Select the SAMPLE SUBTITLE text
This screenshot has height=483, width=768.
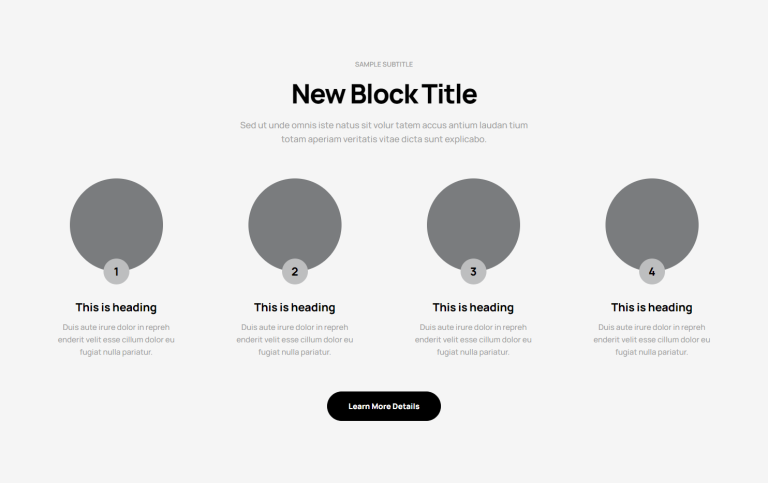(x=384, y=64)
